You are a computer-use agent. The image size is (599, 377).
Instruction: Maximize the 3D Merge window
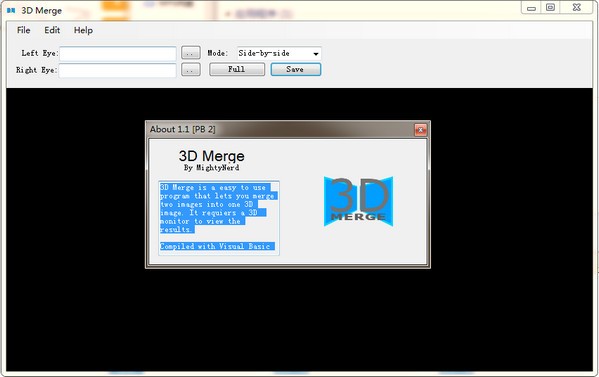click(550, 8)
